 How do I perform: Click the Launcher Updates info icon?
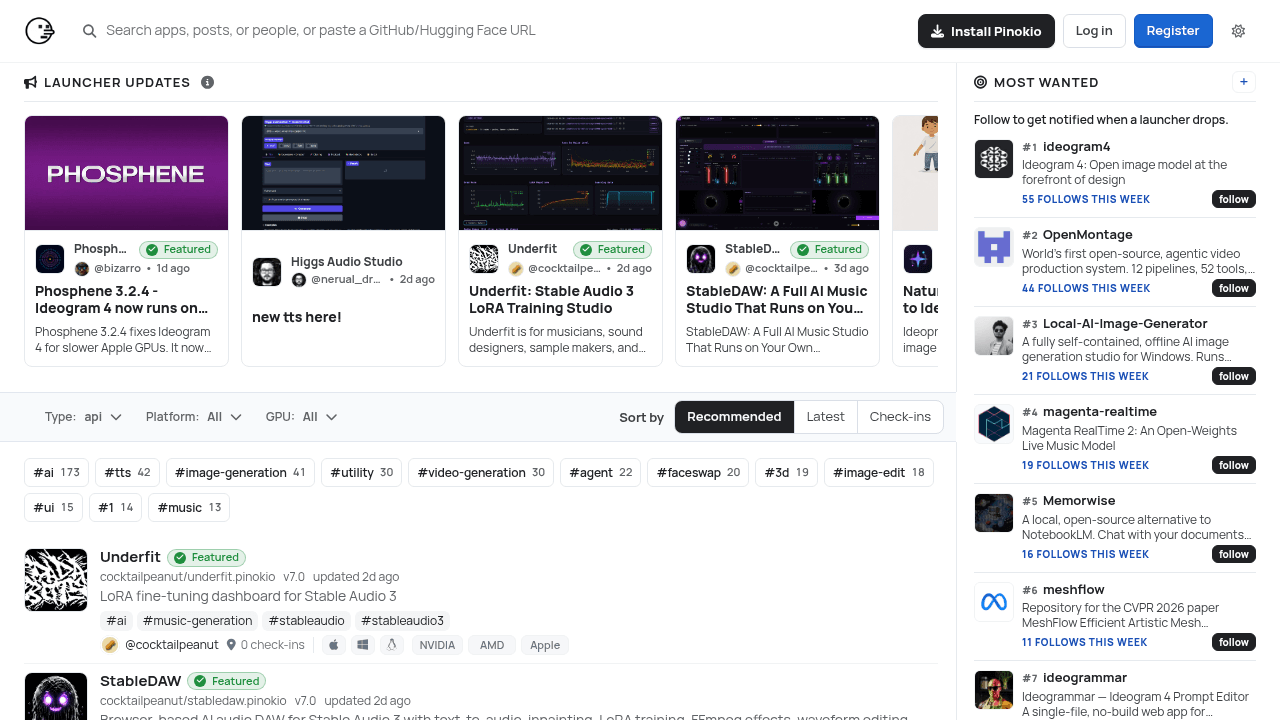point(208,82)
